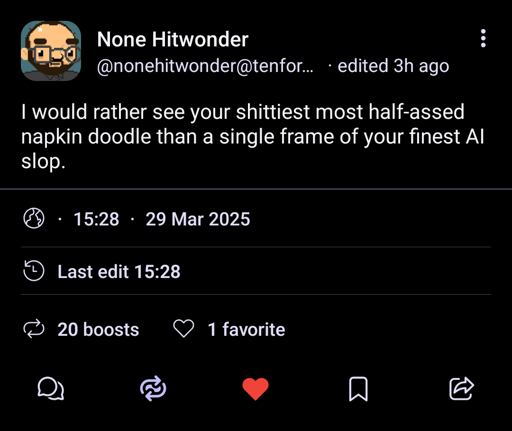Click the clock history icon
Image resolution: width=512 pixels, height=431 pixels.
coord(33,271)
